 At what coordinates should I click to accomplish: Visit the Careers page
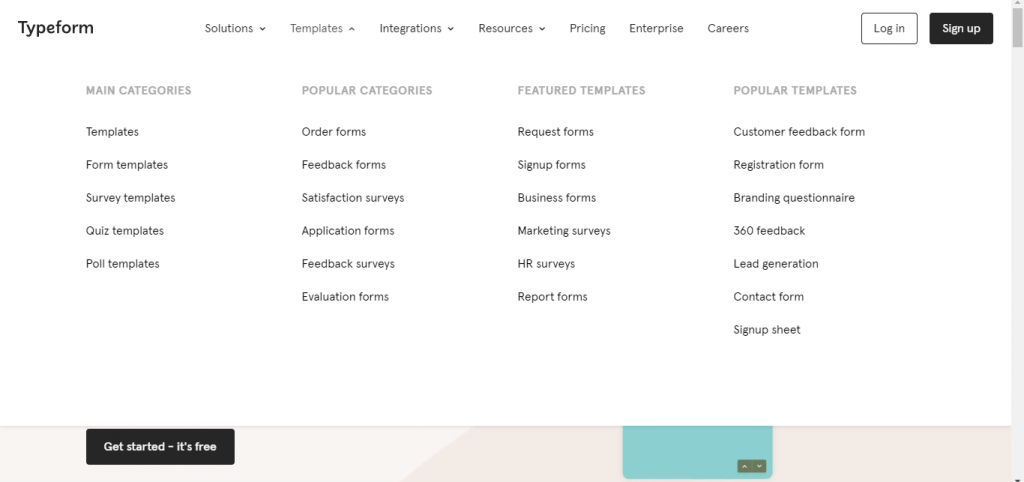click(x=728, y=29)
